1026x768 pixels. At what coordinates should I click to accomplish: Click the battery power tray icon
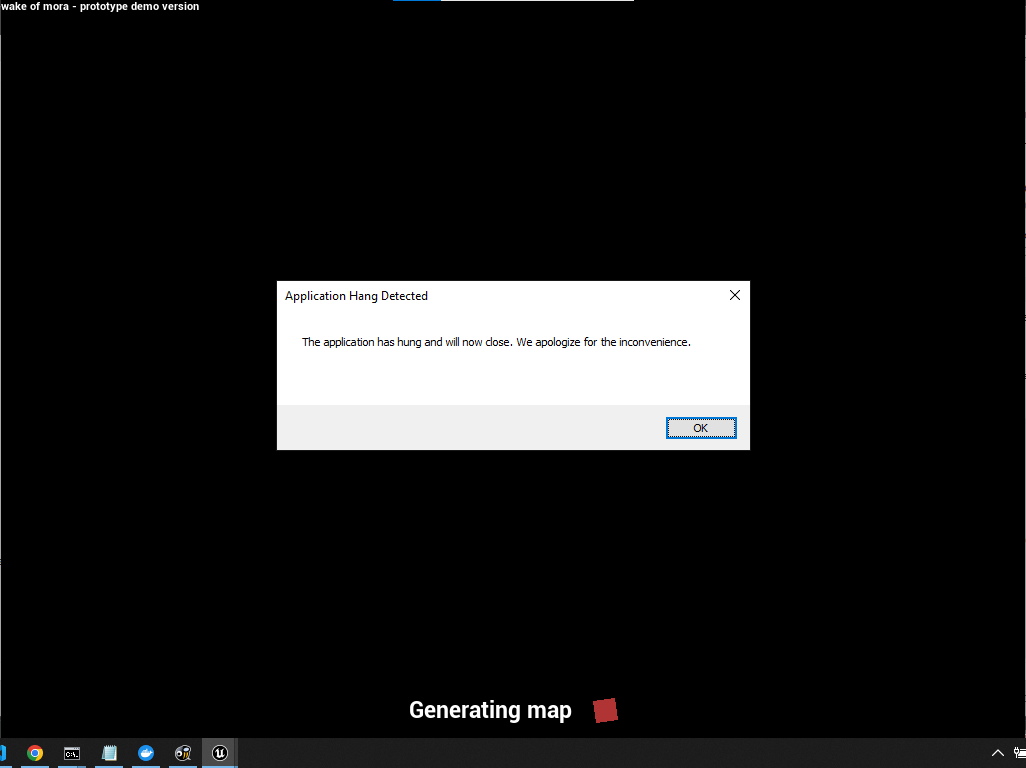coord(1019,753)
